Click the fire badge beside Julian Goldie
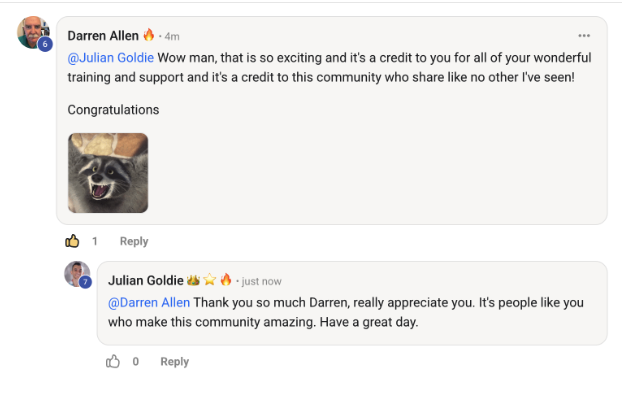Image resolution: width=624 pixels, height=406 pixels. point(226,280)
